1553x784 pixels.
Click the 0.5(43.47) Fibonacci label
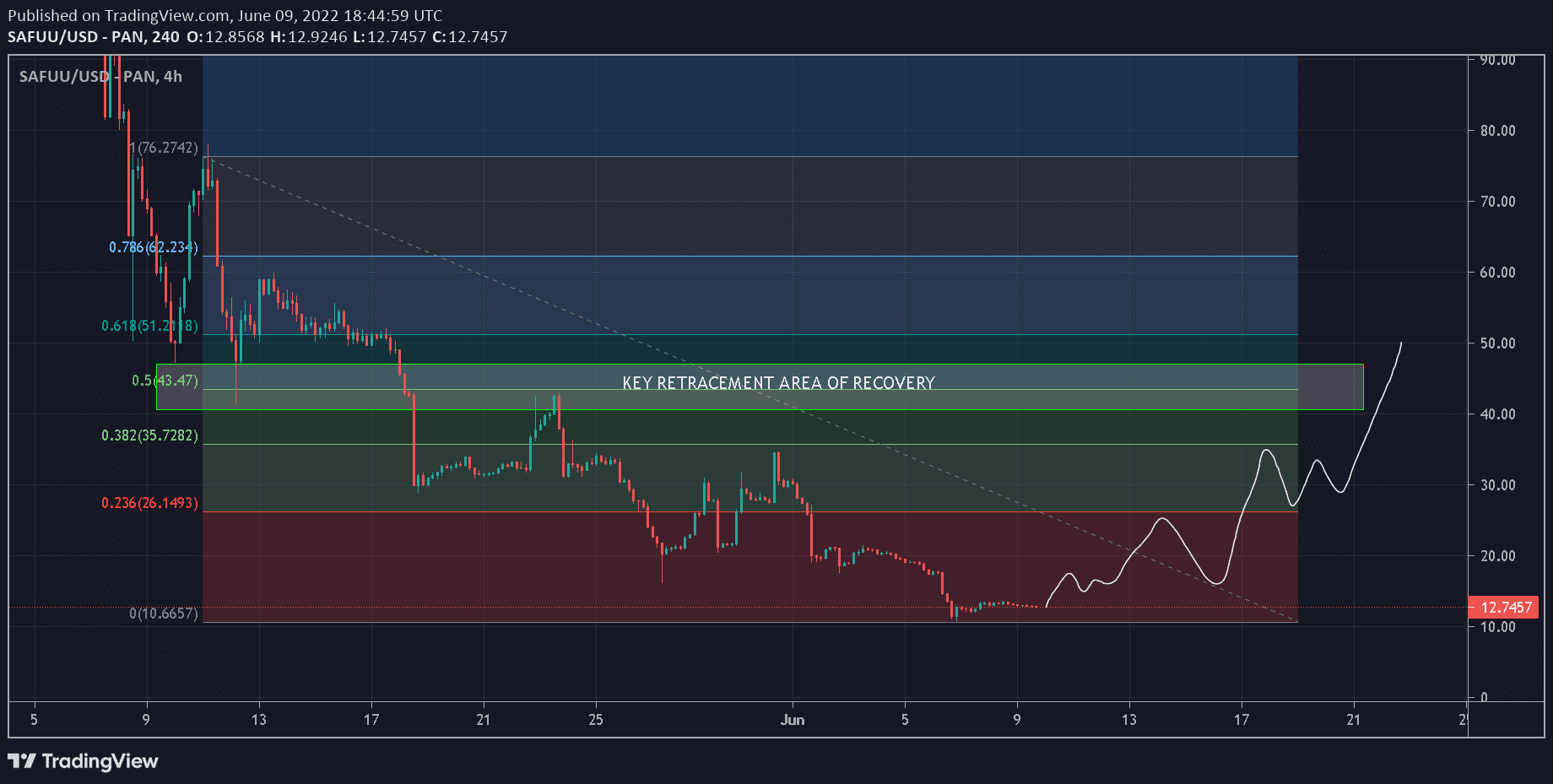165,381
